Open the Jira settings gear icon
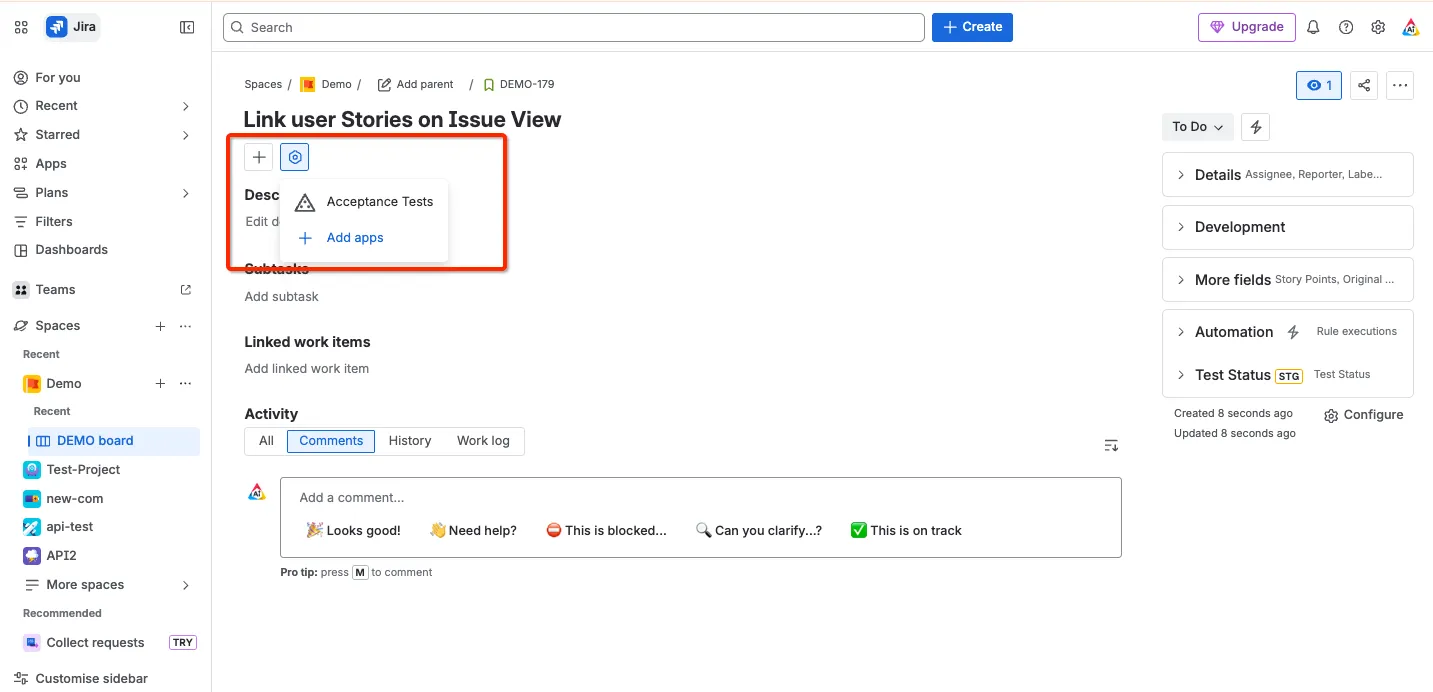Image resolution: width=1433 pixels, height=692 pixels. pyautogui.click(x=1378, y=27)
